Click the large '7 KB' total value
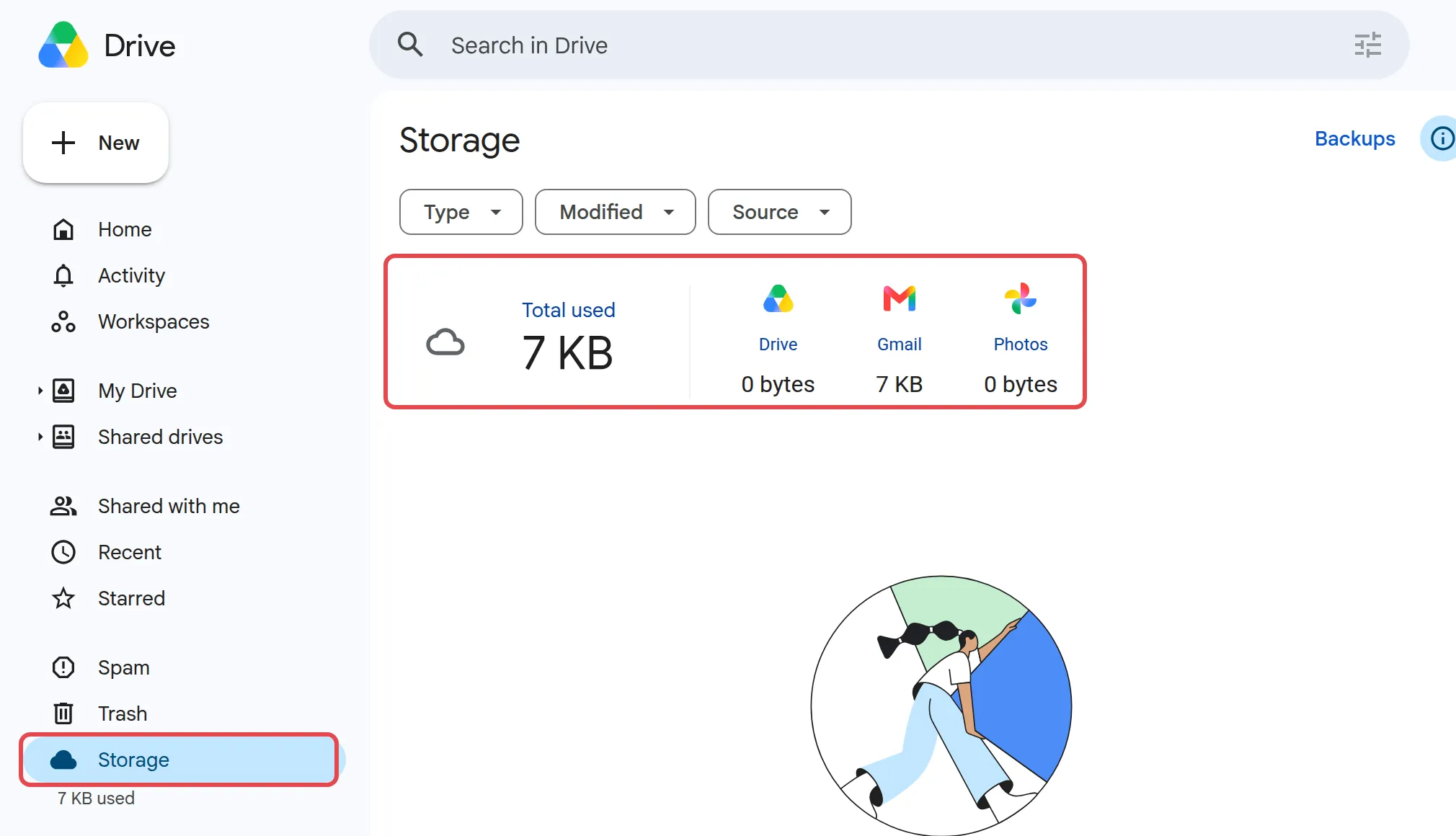The width and height of the screenshot is (1456, 836). [567, 353]
